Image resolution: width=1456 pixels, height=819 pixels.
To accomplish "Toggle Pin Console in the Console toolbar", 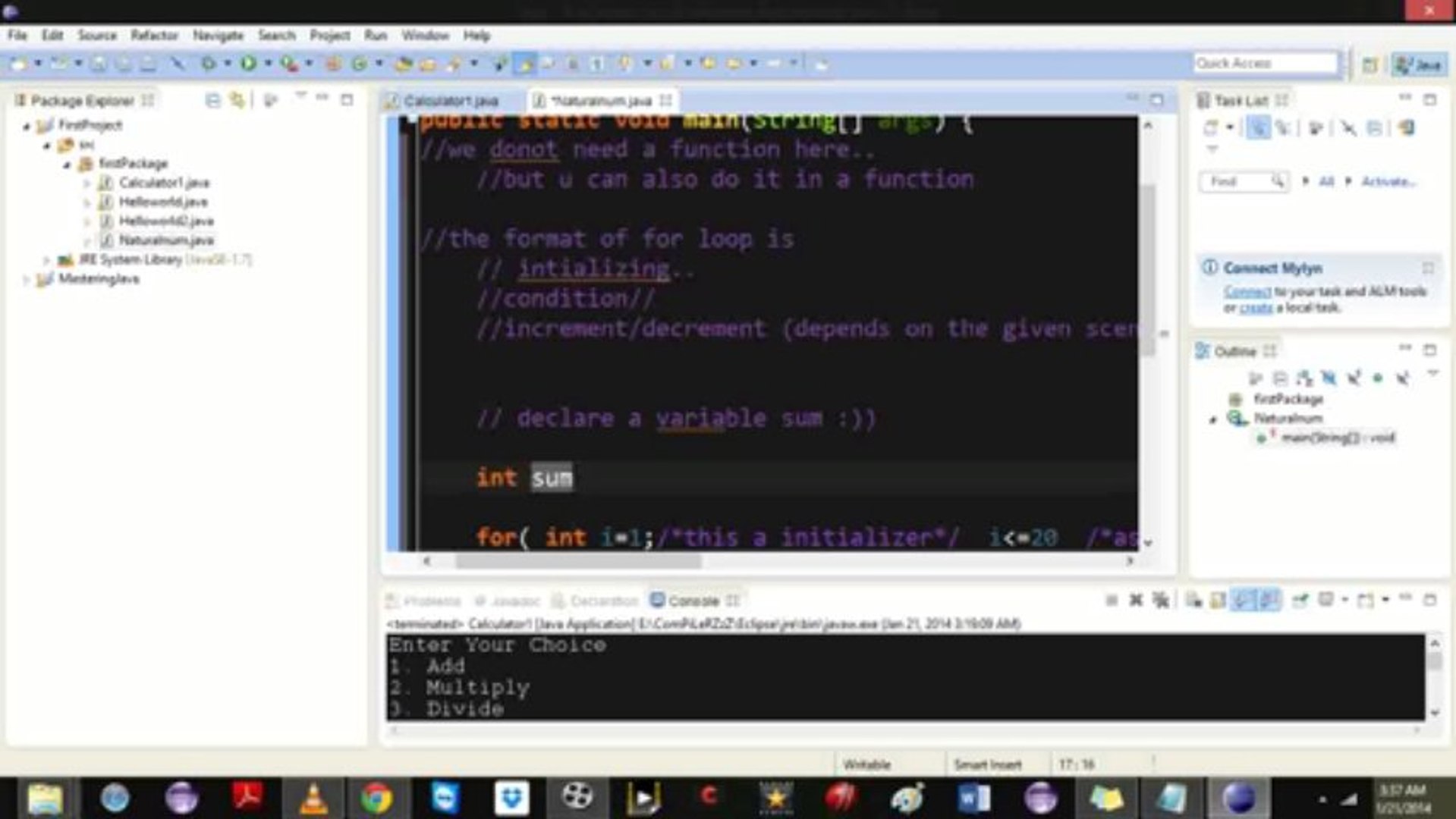I will click(1269, 599).
